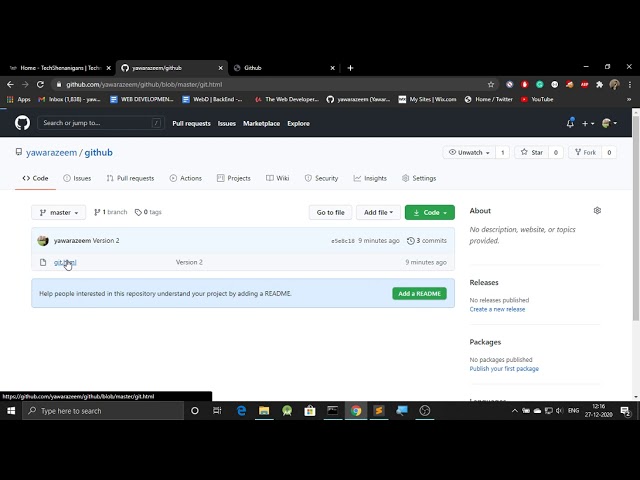This screenshot has width=640, height=480.
Task: Click the browser forward arrow
Action: pos(25,84)
